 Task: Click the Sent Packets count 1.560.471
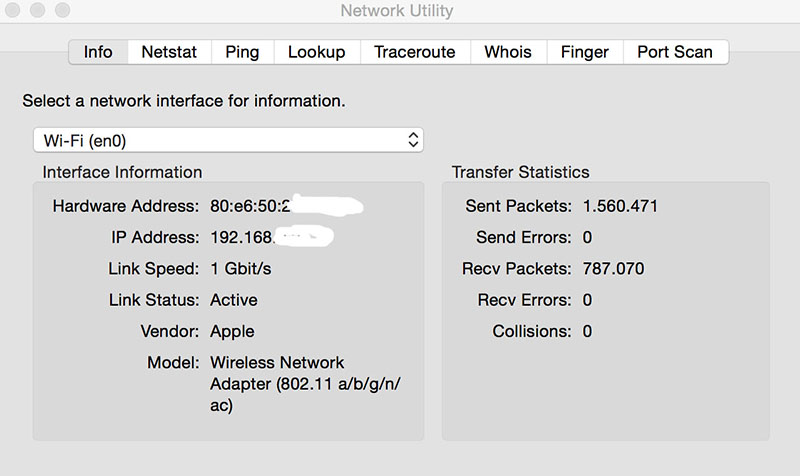point(619,207)
